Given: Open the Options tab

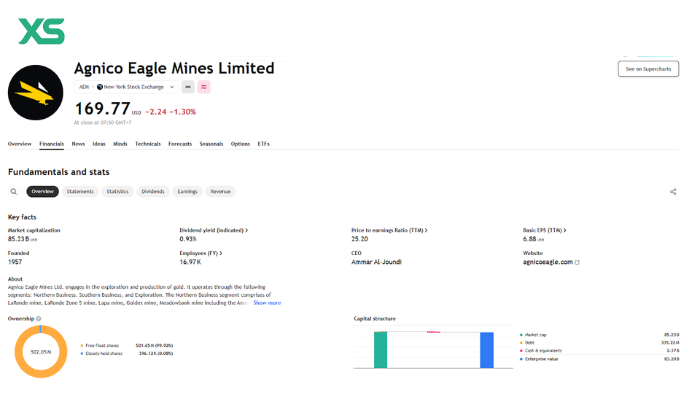Looking at the screenshot, I should (x=240, y=144).
